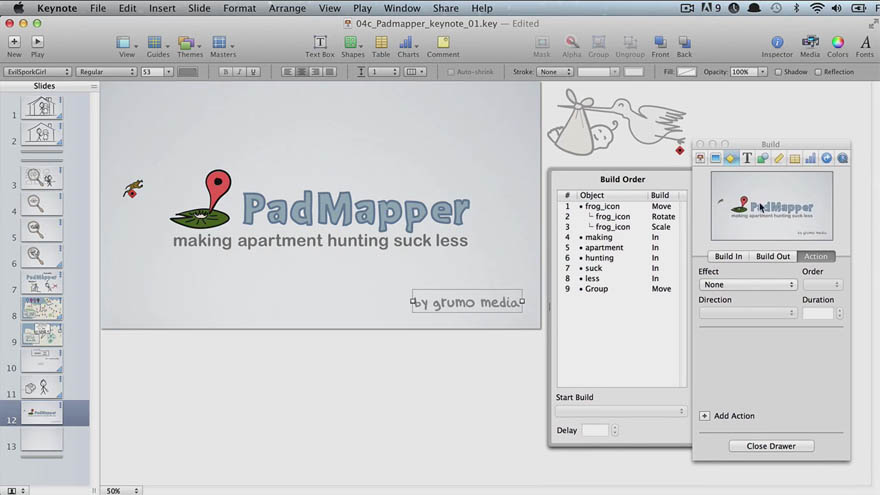Switch to the Build In tab
The width and height of the screenshot is (880, 495).
(x=728, y=256)
